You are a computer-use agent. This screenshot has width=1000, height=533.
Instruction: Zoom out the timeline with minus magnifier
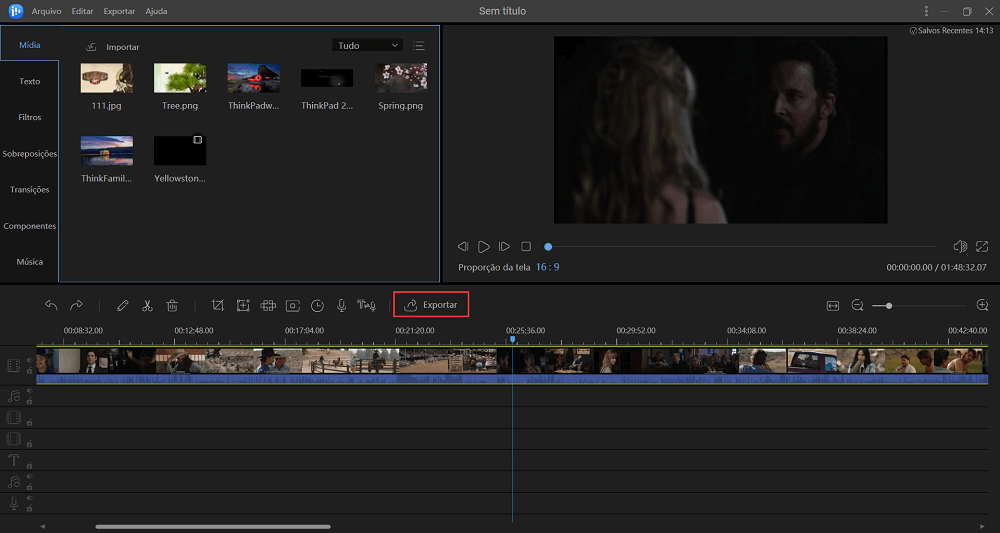coord(857,305)
